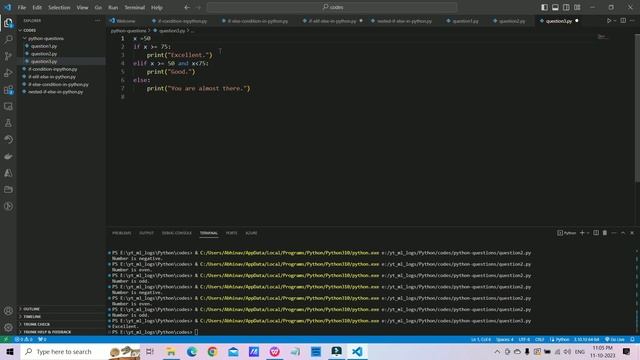The width and height of the screenshot is (640, 360).
Task: Show the PROBLEMS panel tab
Action: coord(122,233)
